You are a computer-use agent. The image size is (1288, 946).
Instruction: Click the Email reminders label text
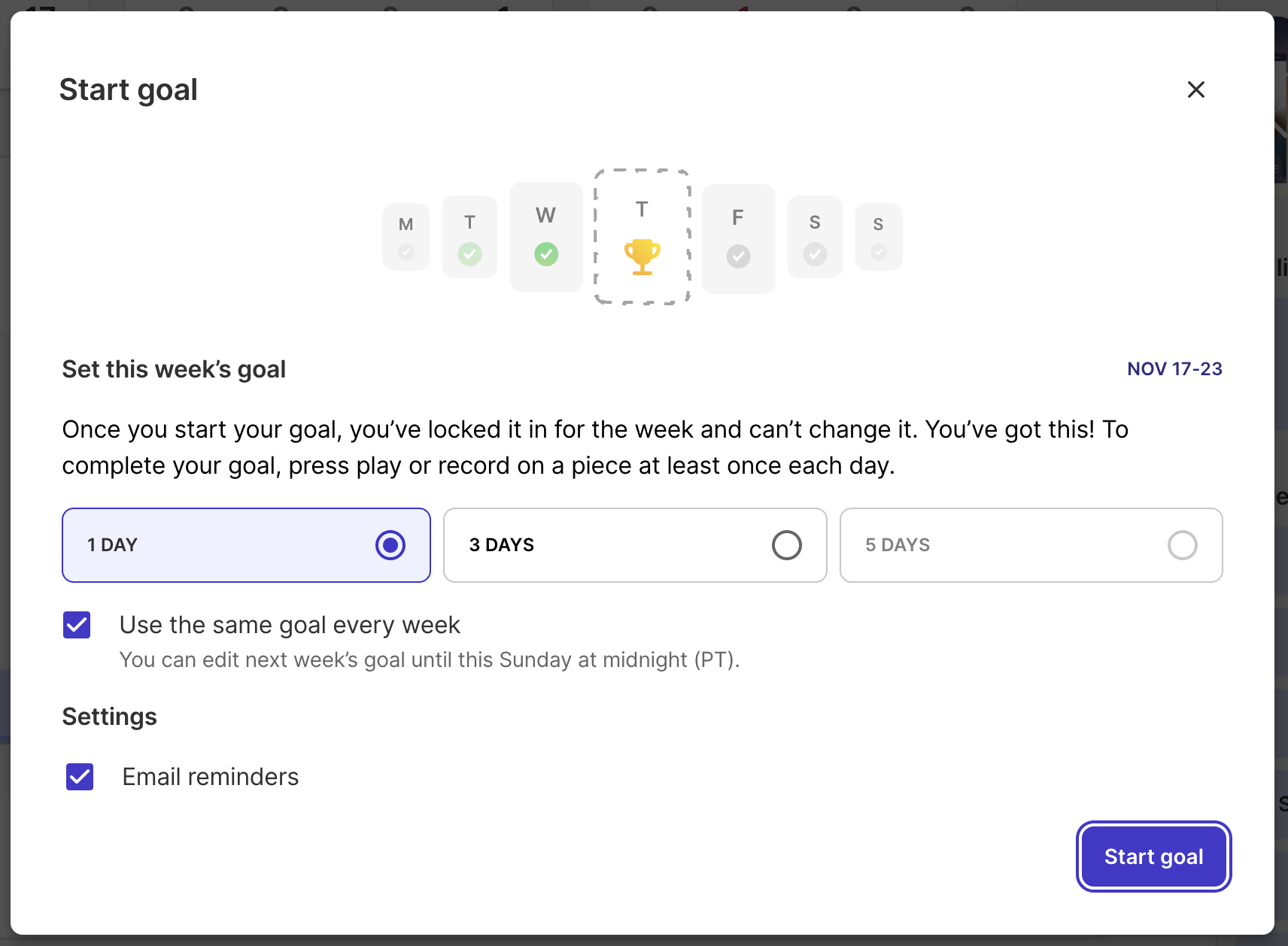[x=211, y=777]
